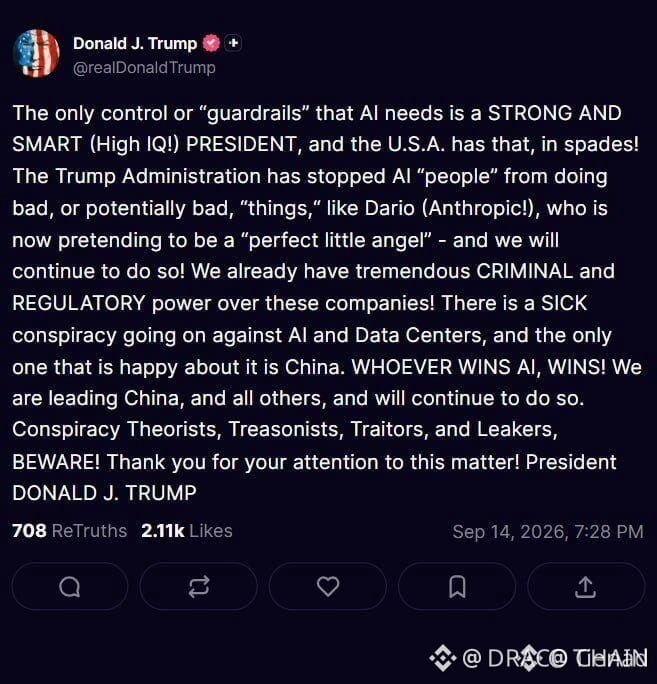This screenshot has height=684, width=657.
Task: Click the Binance diamond watermark logo
Action: coord(443,658)
